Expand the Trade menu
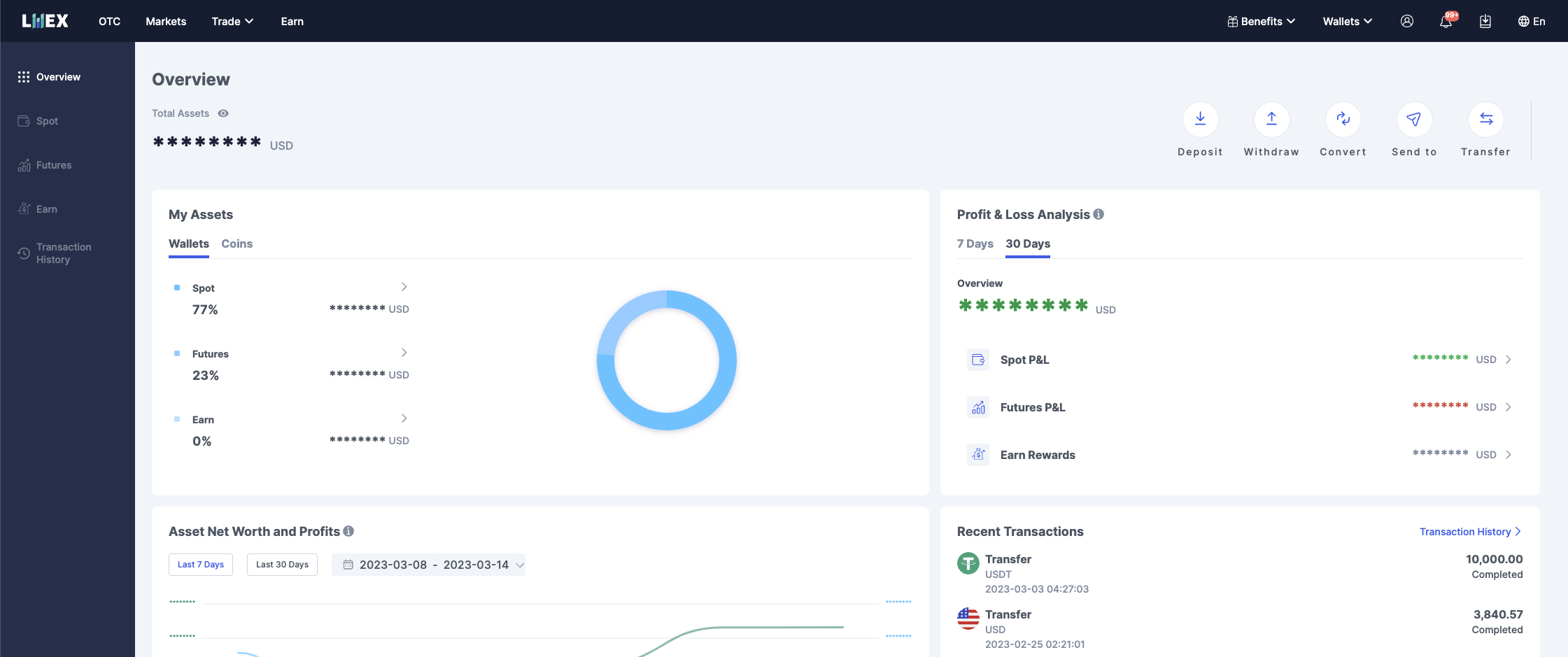Viewport: 1568px width, 657px height. tap(232, 22)
